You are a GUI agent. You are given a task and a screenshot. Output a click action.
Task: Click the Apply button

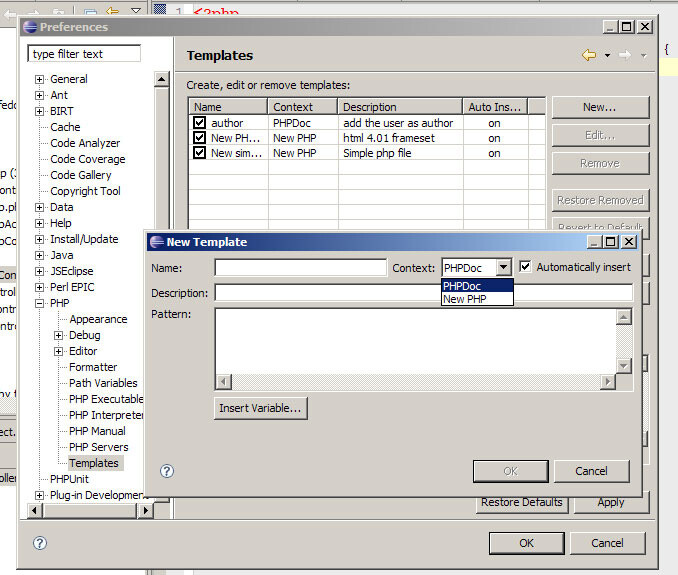(x=611, y=502)
